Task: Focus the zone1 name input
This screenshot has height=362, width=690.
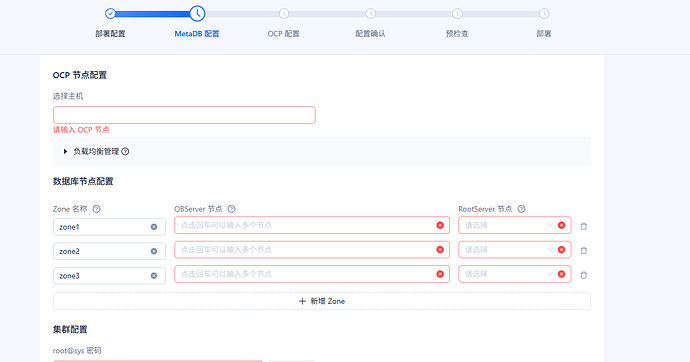Action: tap(109, 227)
